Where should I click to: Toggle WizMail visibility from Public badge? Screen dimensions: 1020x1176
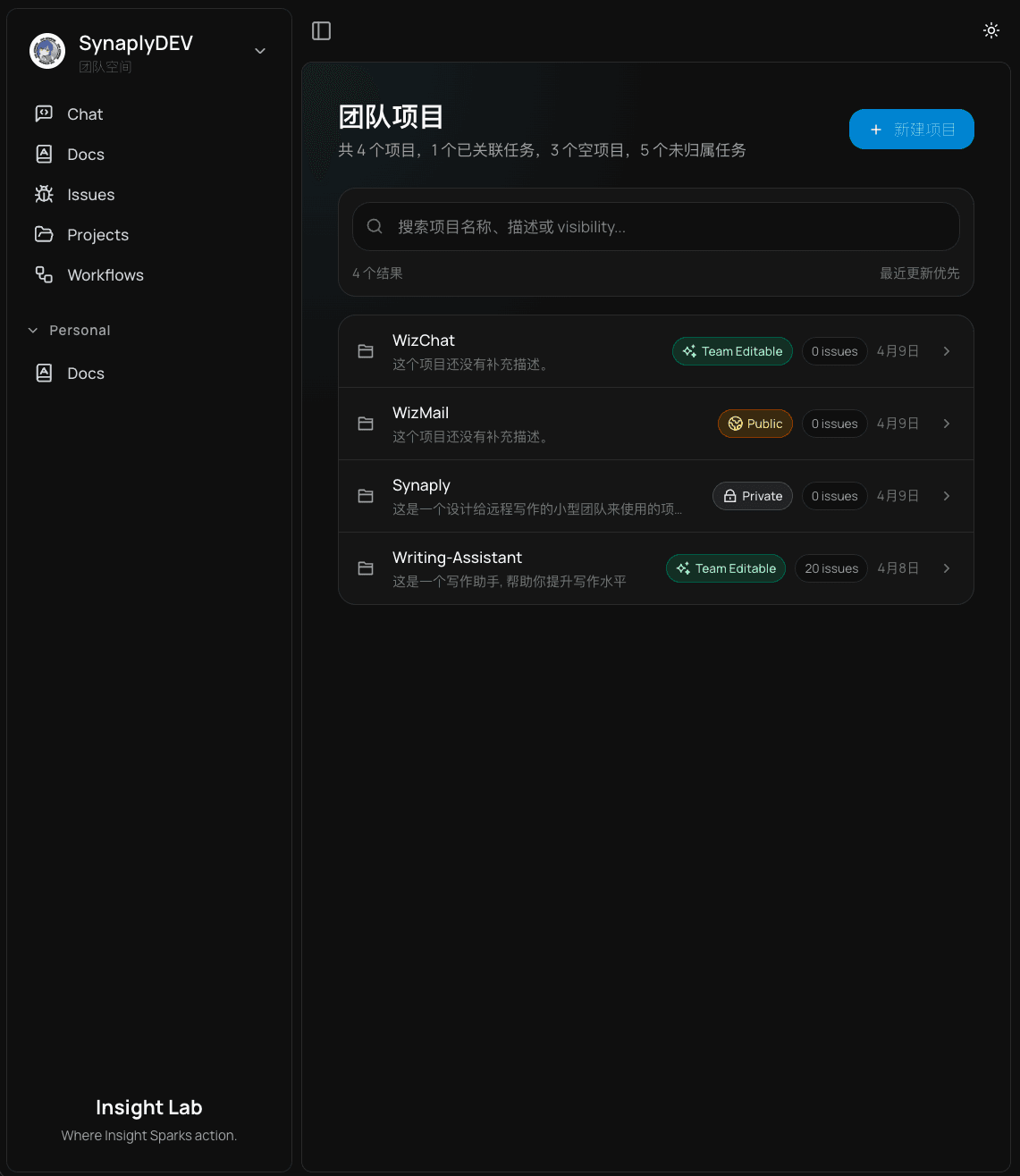(754, 424)
